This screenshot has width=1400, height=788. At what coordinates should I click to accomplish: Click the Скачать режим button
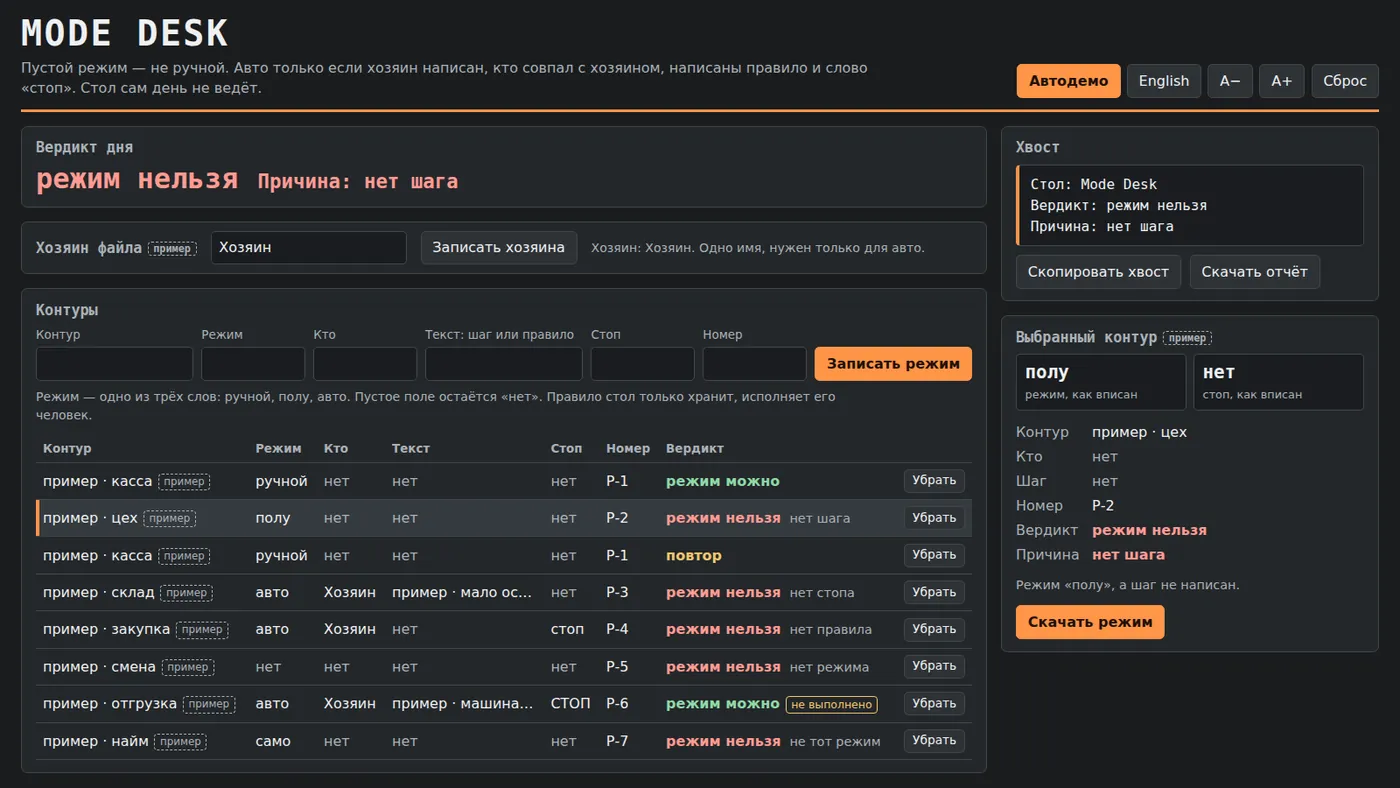[1090, 622]
